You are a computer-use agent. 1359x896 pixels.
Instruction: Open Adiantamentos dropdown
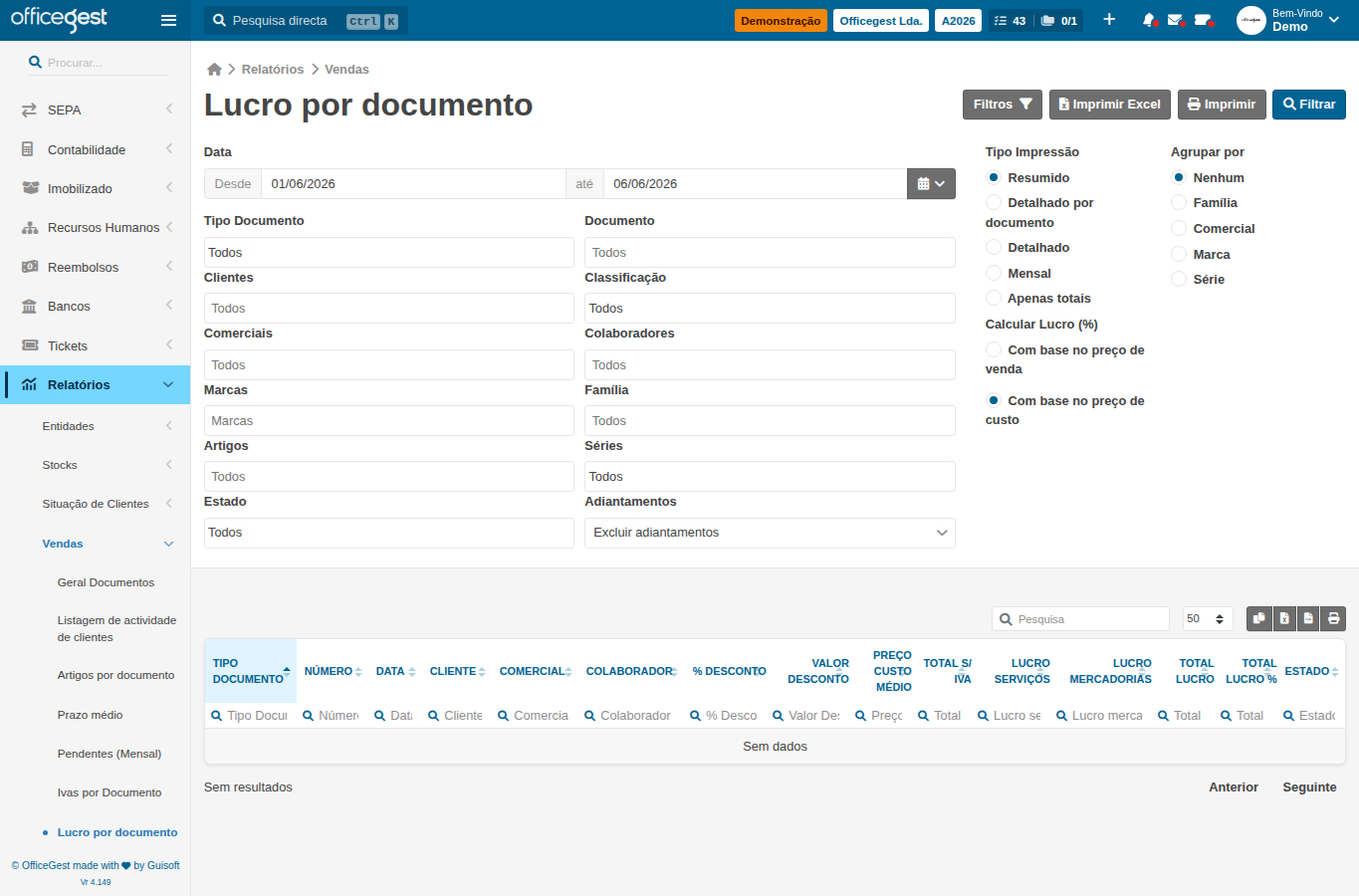tap(770, 533)
